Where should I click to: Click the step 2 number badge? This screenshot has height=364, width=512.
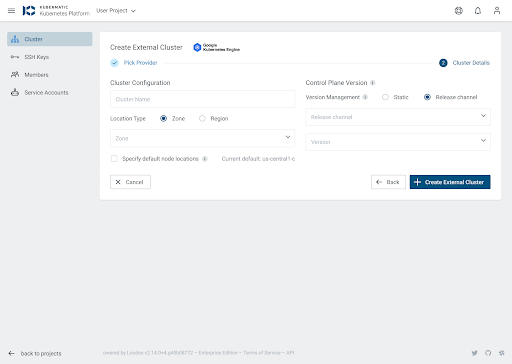coord(443,63)
